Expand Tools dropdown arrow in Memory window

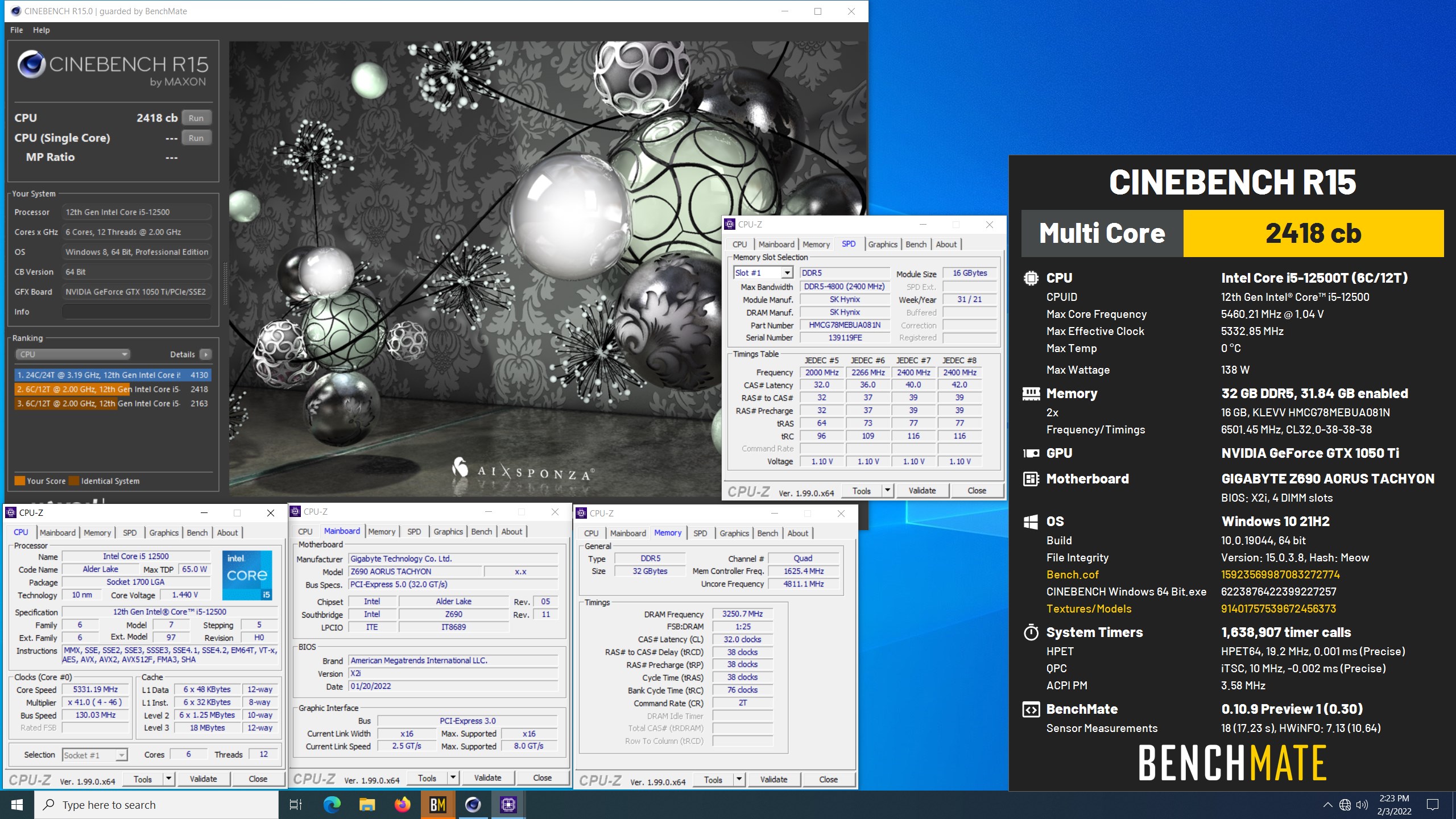739,780
